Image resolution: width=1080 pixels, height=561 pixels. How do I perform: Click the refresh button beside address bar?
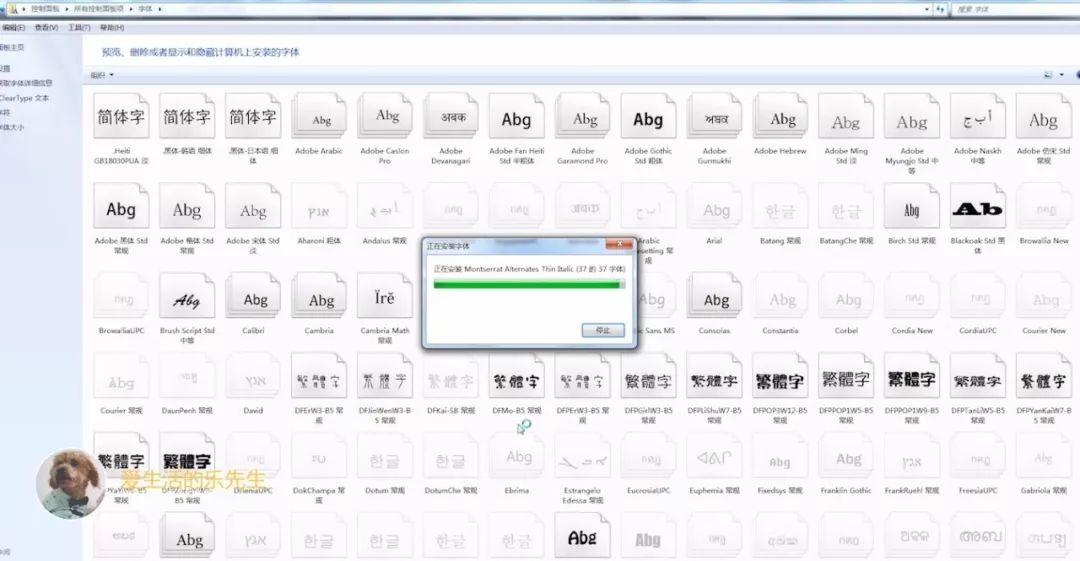[940, 9]
